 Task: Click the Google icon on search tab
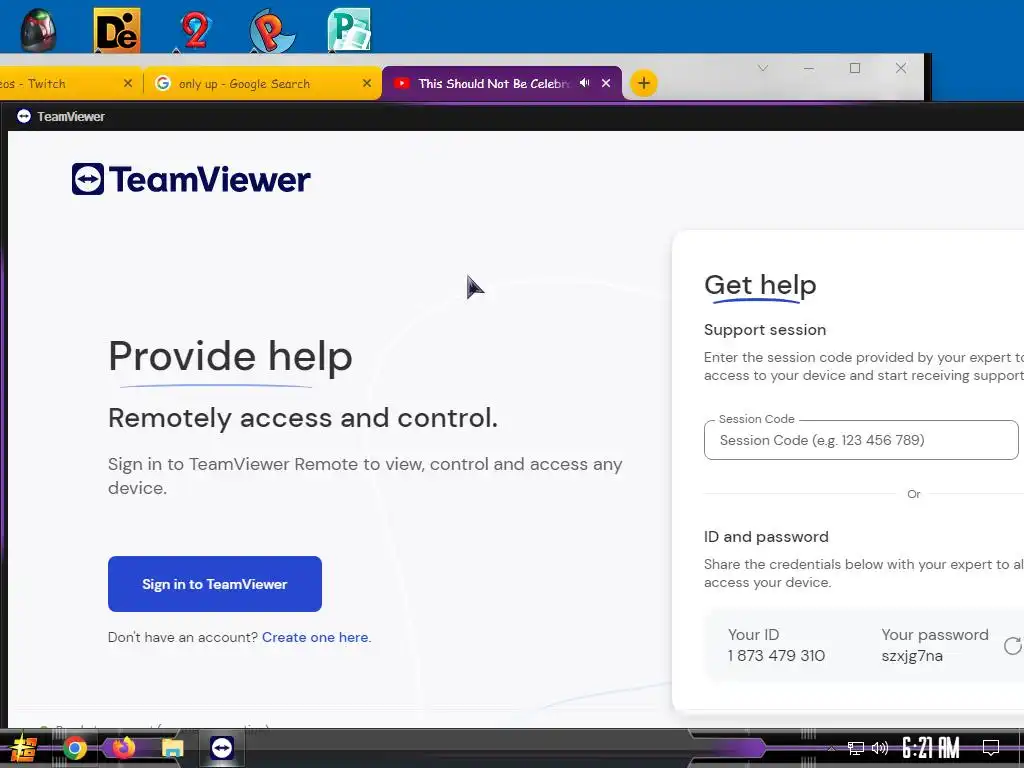pyautogui.click(x=163, y=83)
